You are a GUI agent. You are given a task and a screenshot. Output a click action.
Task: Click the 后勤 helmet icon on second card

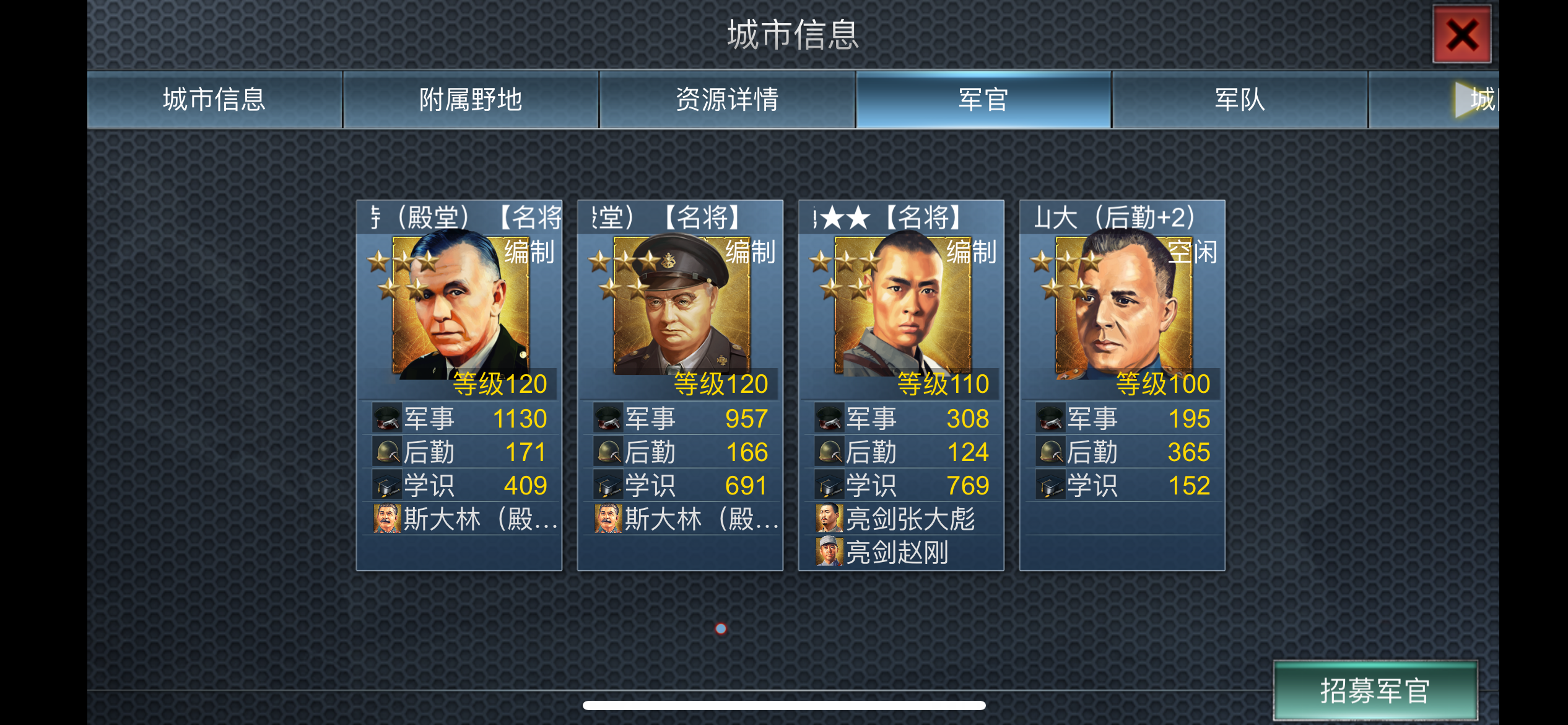coord(608,452)
